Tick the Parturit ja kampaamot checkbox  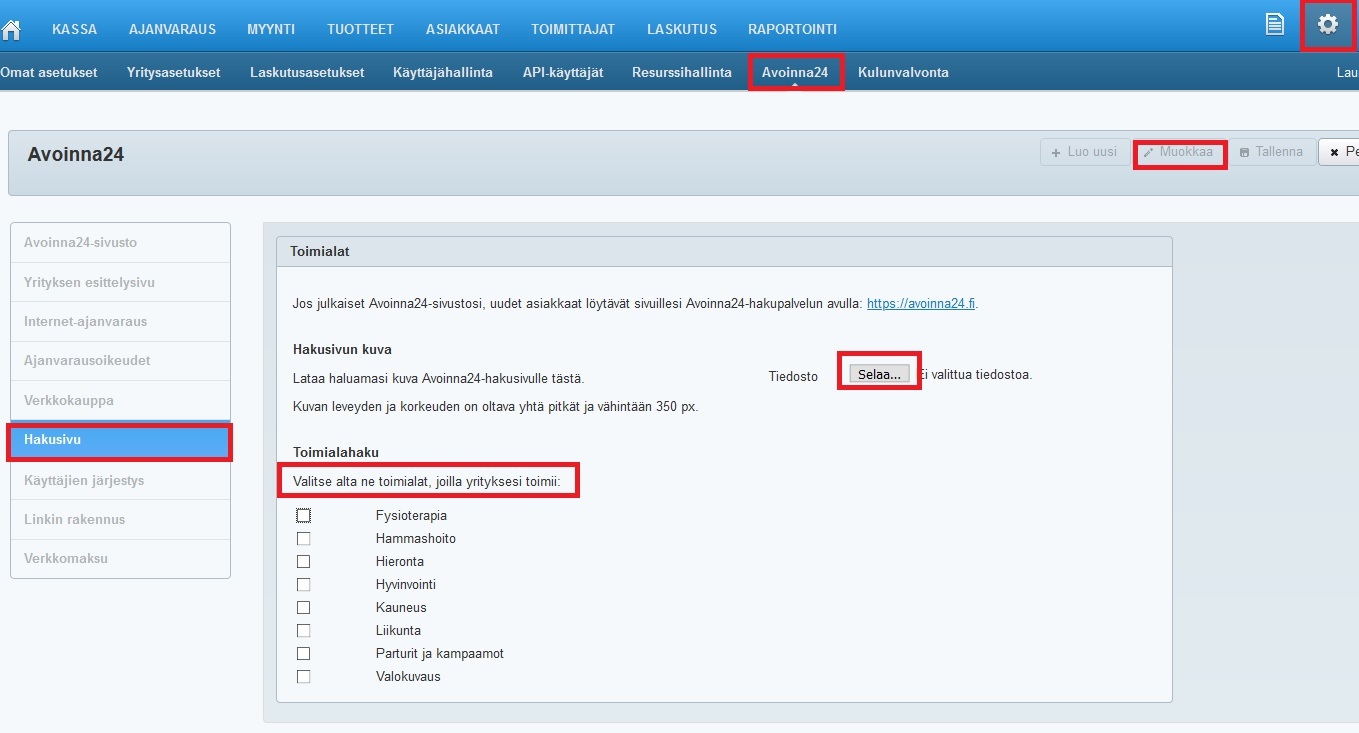point(304,654)
